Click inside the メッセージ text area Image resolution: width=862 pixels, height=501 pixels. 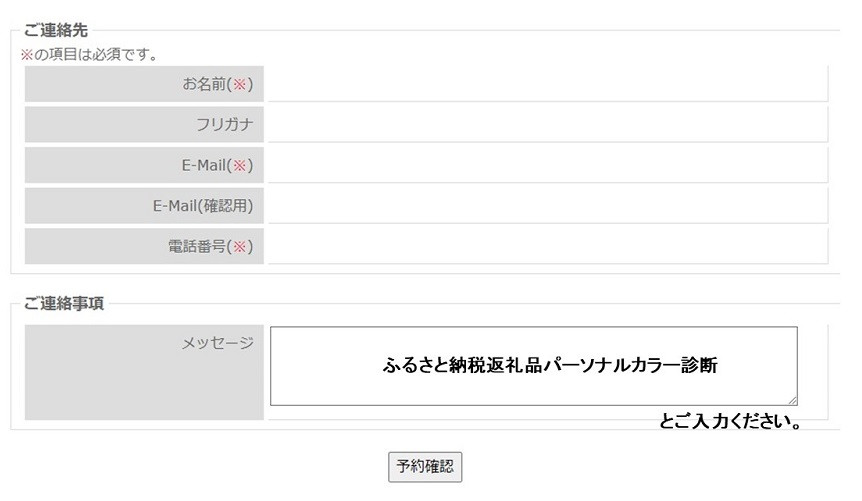[x=533, y=366]
